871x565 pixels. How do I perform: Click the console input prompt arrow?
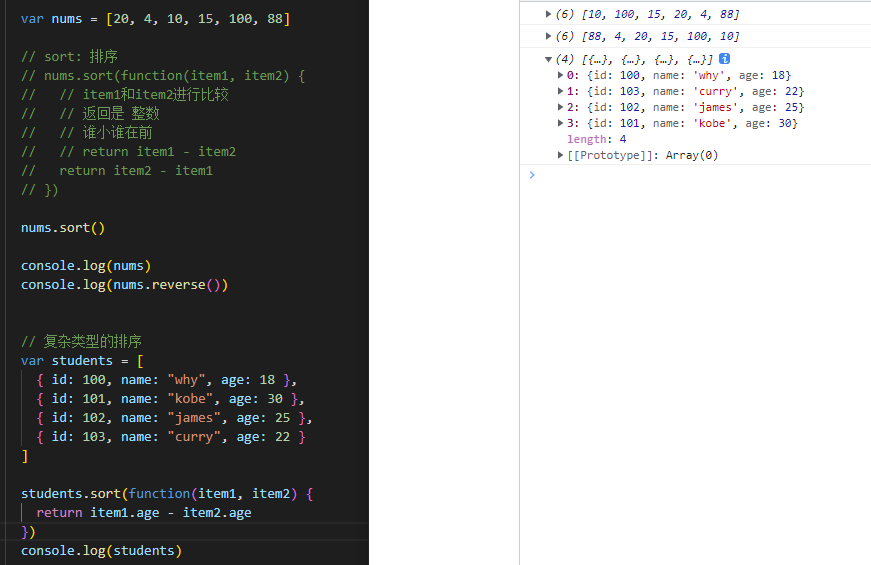[x=532, y=175]
